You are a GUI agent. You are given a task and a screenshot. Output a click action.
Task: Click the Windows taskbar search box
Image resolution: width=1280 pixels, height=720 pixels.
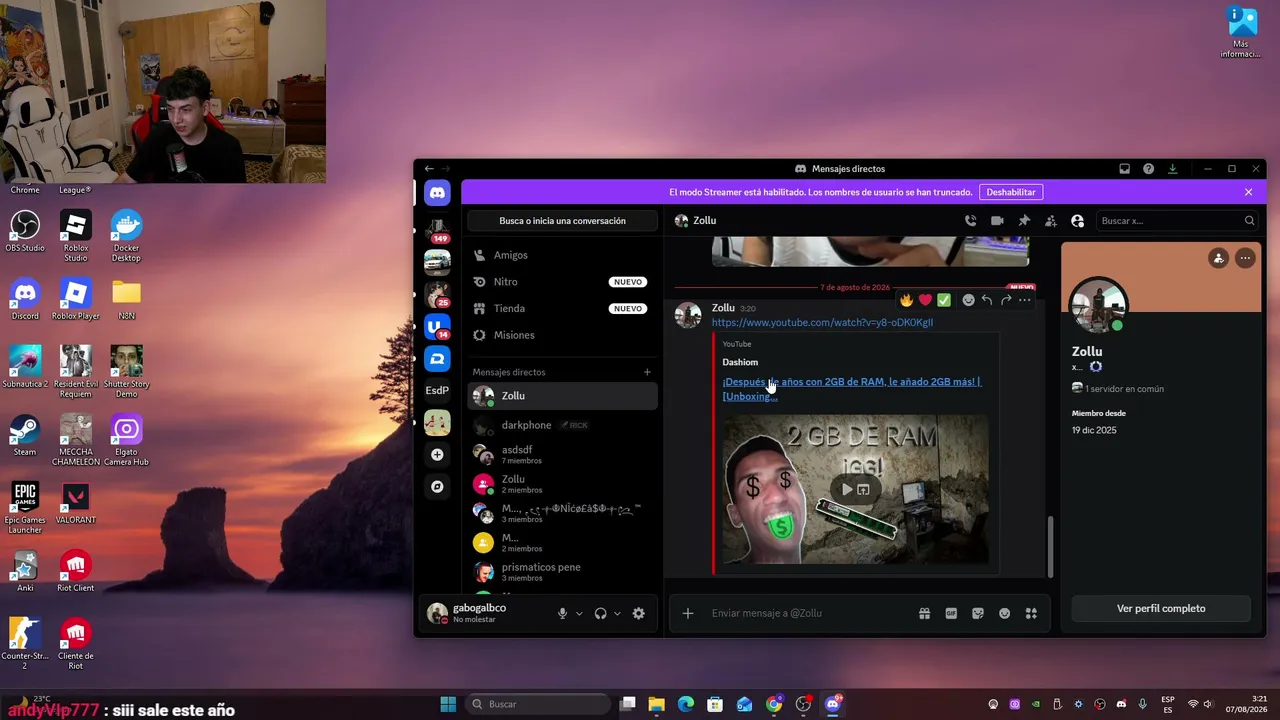[x=537, y=704]
